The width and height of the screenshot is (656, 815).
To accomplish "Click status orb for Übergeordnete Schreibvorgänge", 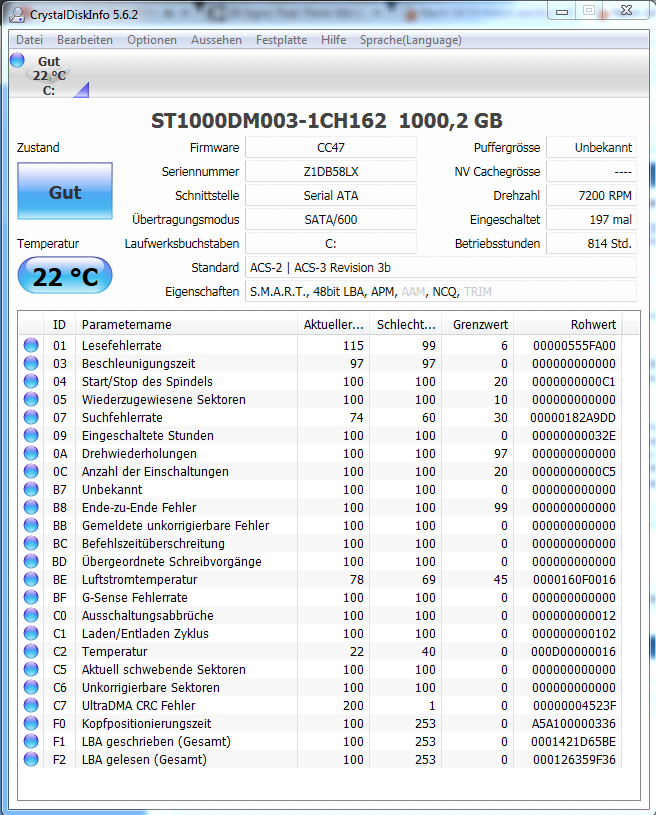I will tap(31, 561).
